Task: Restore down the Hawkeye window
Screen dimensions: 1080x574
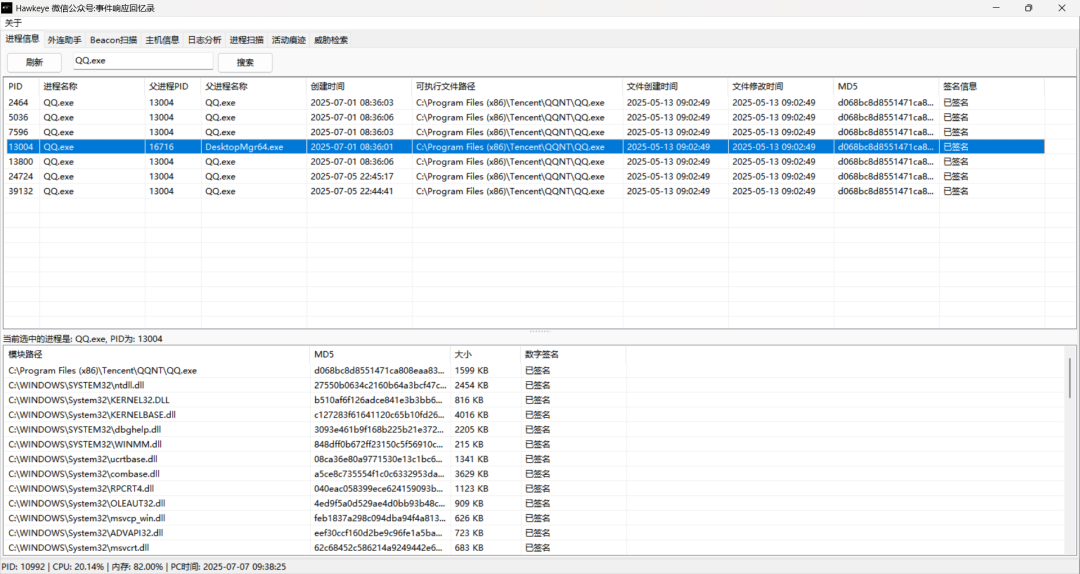Action: click(1028, 8)
